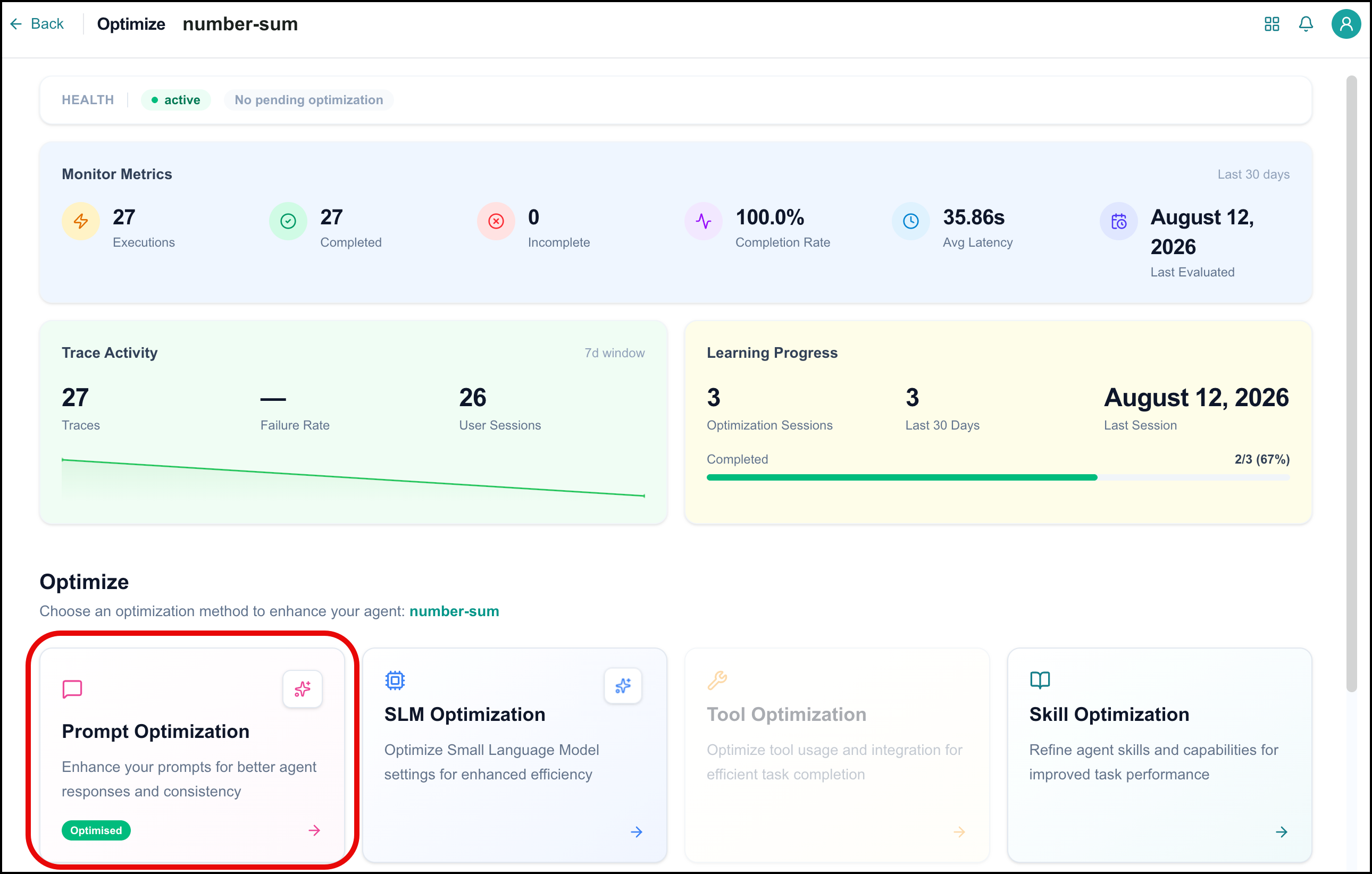Image resolution: width=1372 pixels, height=874 pixels.
Task: Click the Skill Optimization book icon
Action: tap(1040, 680)
